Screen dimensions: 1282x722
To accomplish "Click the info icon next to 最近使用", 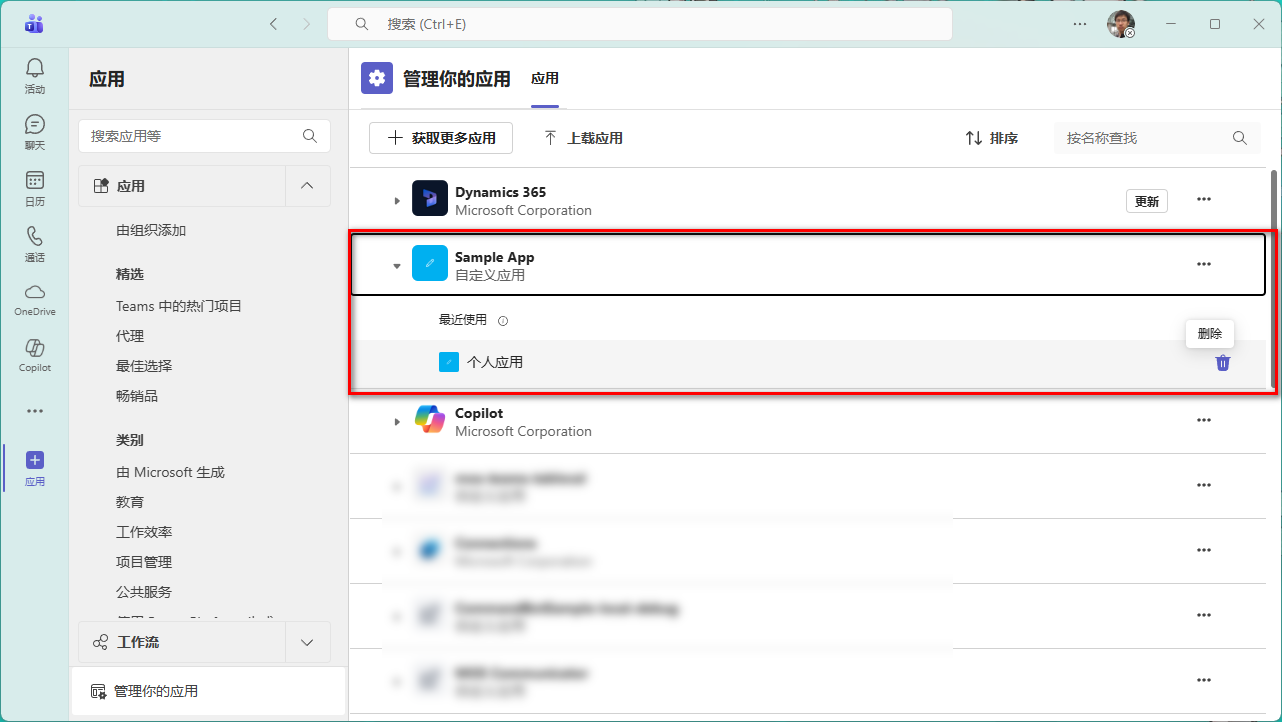I will pos(503,321).
